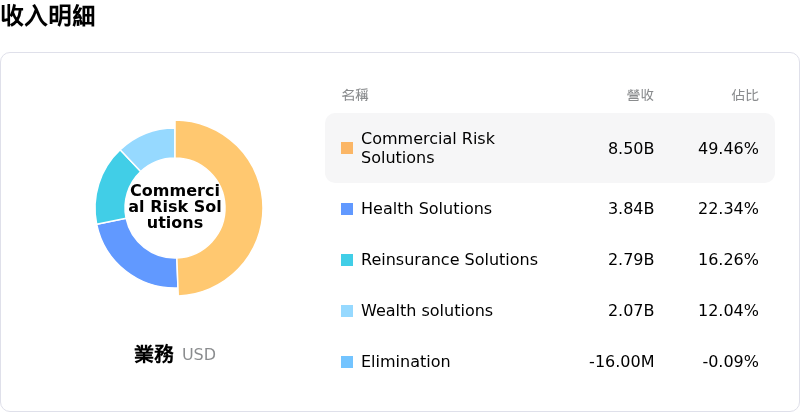
Task: Click the Commercial Risk Solutions row label
Action: 427,148
